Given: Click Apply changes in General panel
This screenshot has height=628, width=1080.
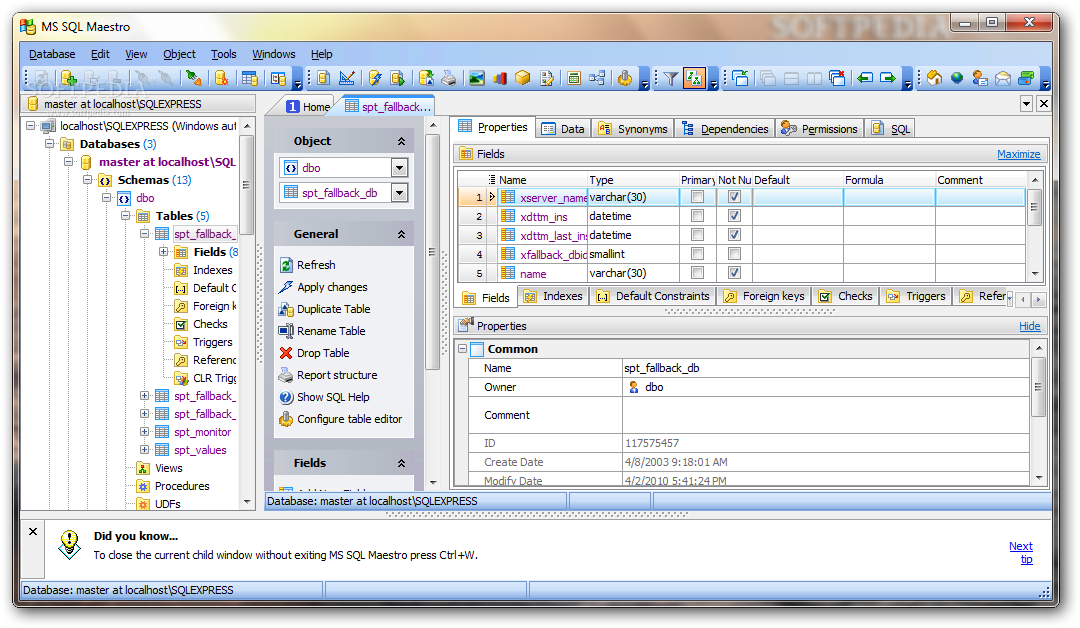Looking at the screenshot, I should 323,287.
